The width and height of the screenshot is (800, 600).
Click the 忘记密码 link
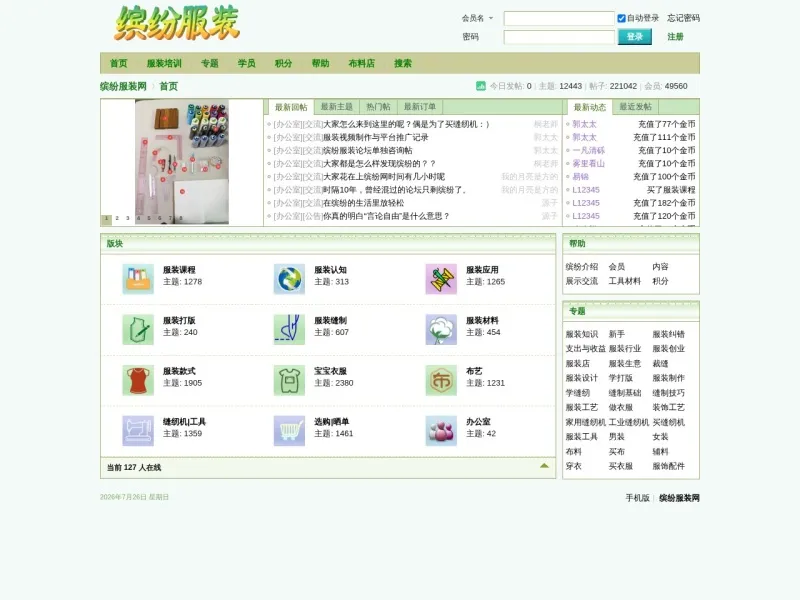tap(683, 18)
